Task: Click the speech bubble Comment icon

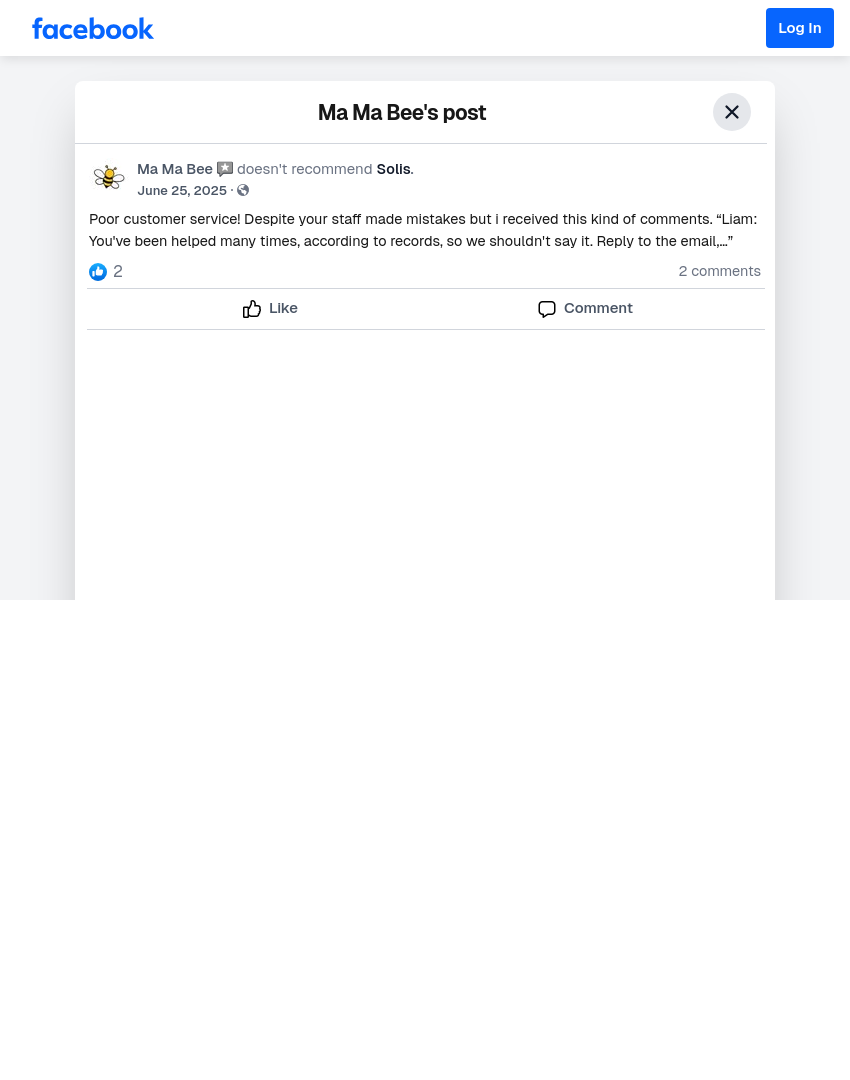Action: coord(547,309)
